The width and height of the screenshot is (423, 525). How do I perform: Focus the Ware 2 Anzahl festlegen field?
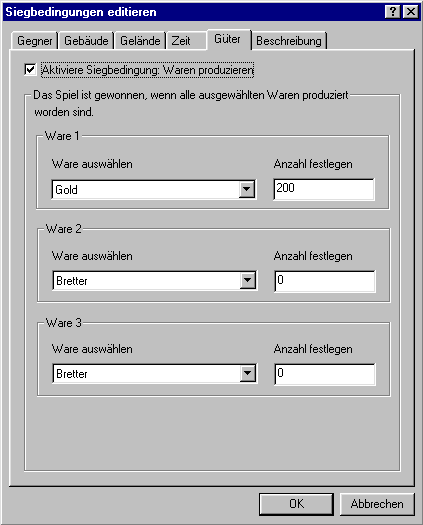(x=325, y=281)
